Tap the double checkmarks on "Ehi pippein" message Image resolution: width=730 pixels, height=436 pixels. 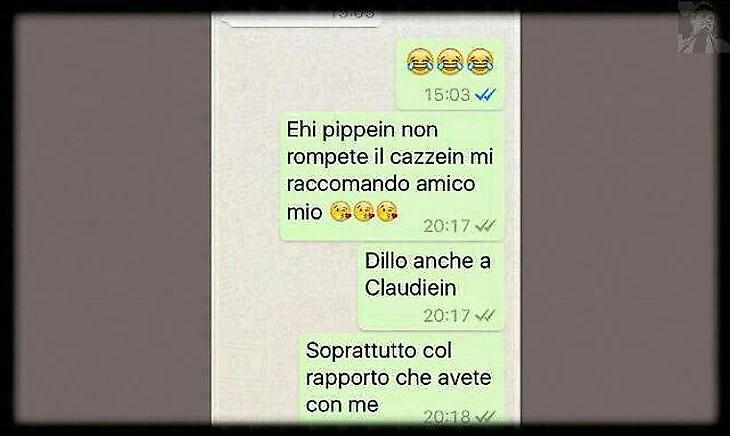tap(485, 226)
